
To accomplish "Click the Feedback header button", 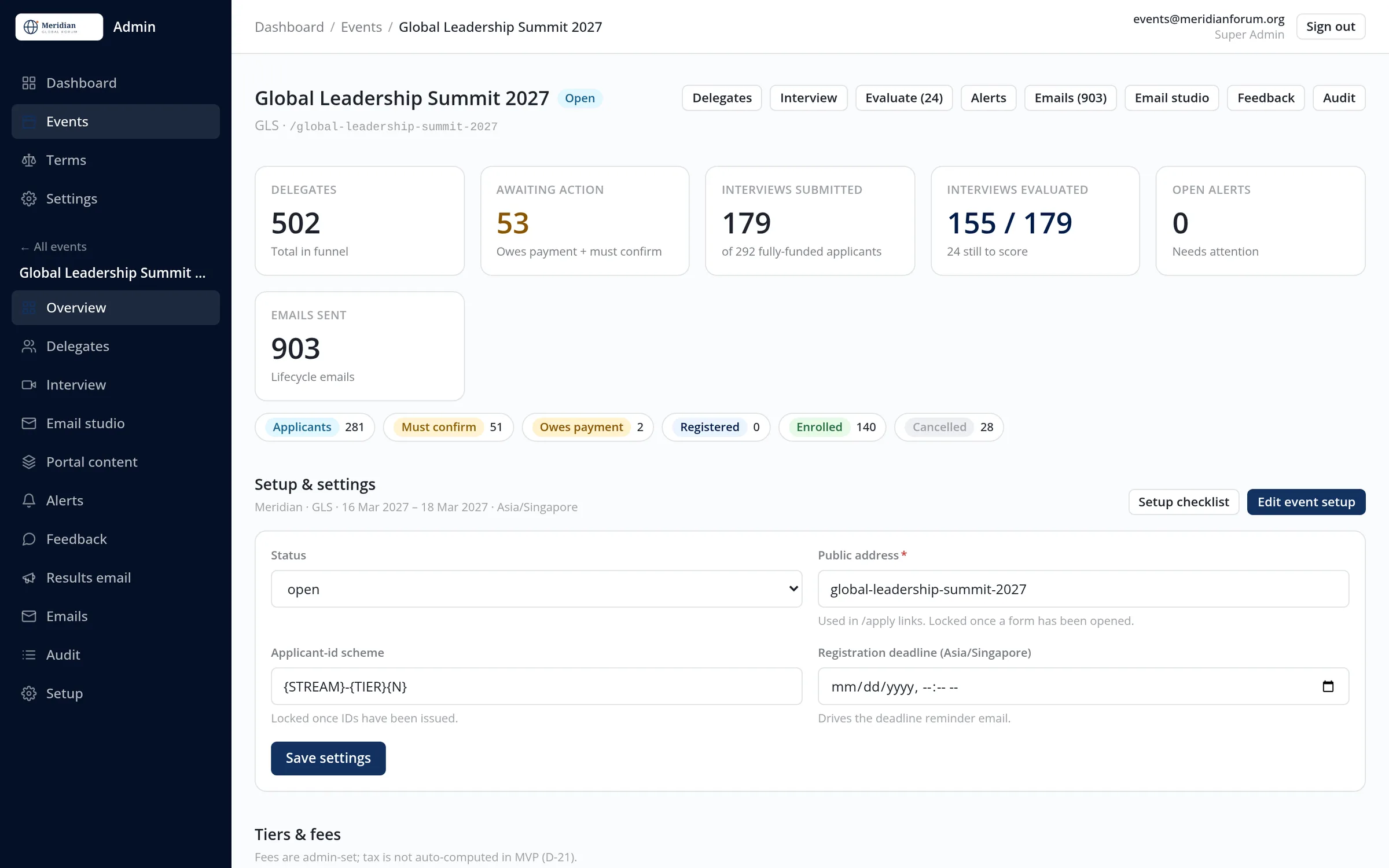I will 1266,98.
